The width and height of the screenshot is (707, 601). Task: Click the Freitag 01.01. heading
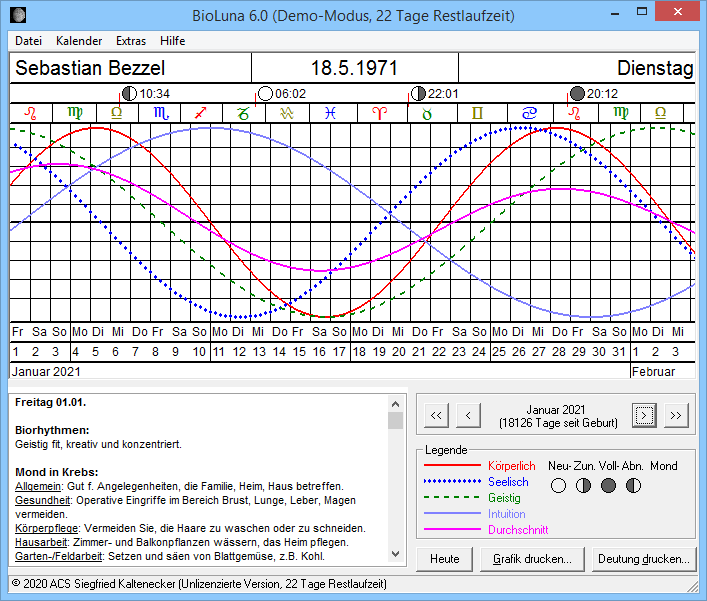tap(50, 402)
